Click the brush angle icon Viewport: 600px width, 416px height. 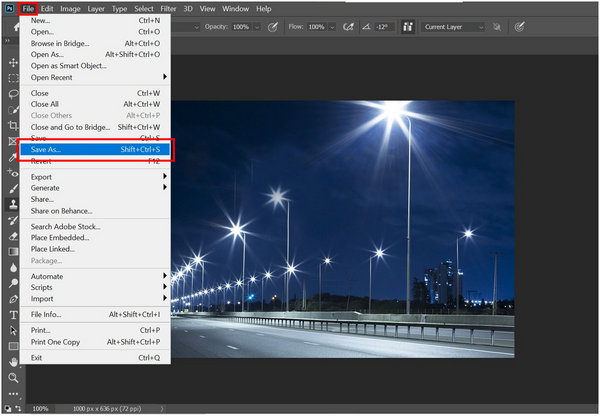[x=366, y=27]
